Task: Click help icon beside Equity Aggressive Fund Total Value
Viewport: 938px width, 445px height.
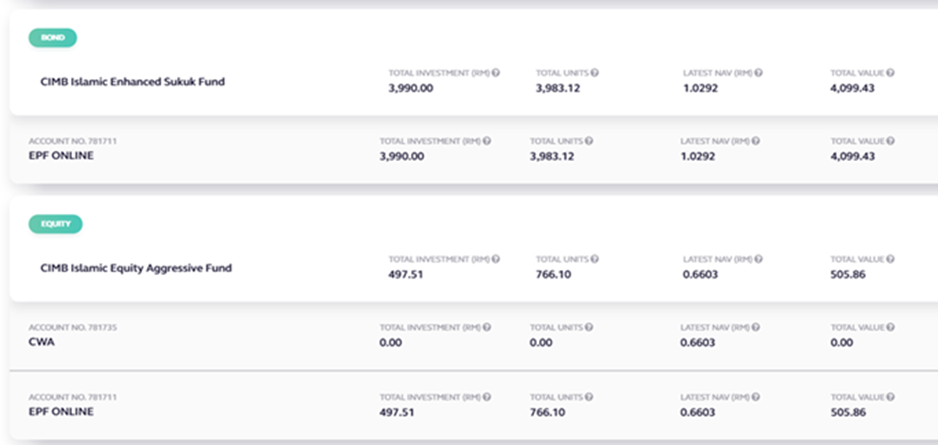Action: pyautogui.click(x=891, y=260)
